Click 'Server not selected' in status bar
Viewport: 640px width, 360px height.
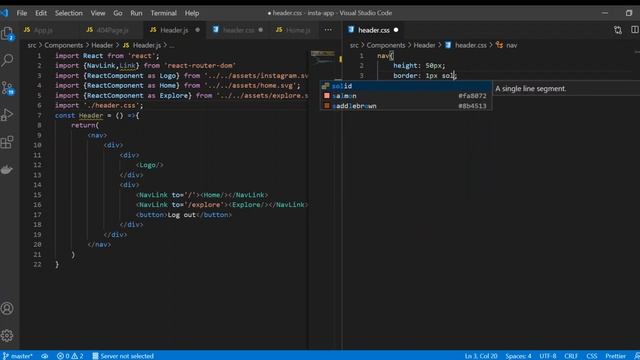pos(123,356)
